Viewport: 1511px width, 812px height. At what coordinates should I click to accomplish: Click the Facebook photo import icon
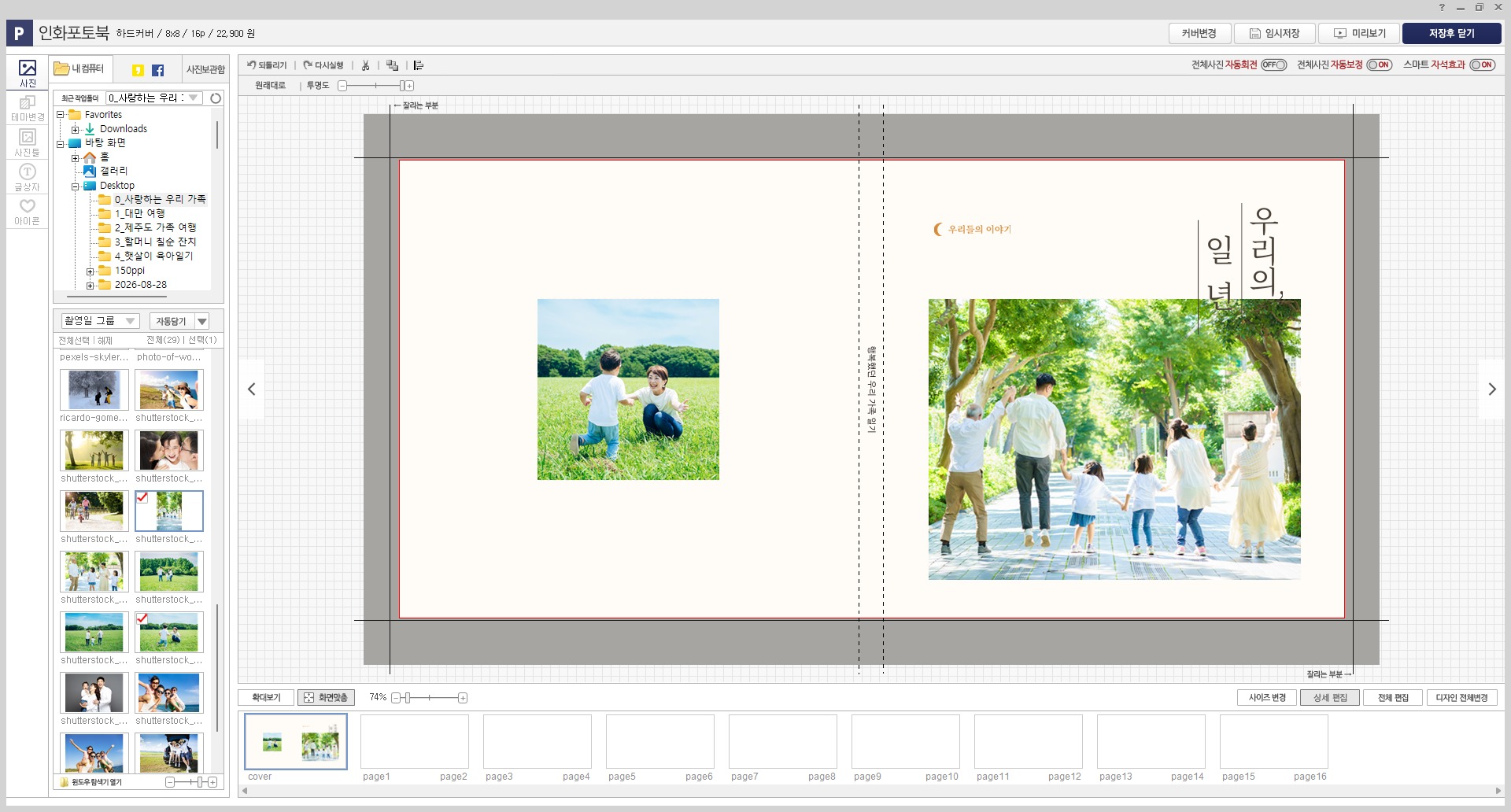click(157, 70)
